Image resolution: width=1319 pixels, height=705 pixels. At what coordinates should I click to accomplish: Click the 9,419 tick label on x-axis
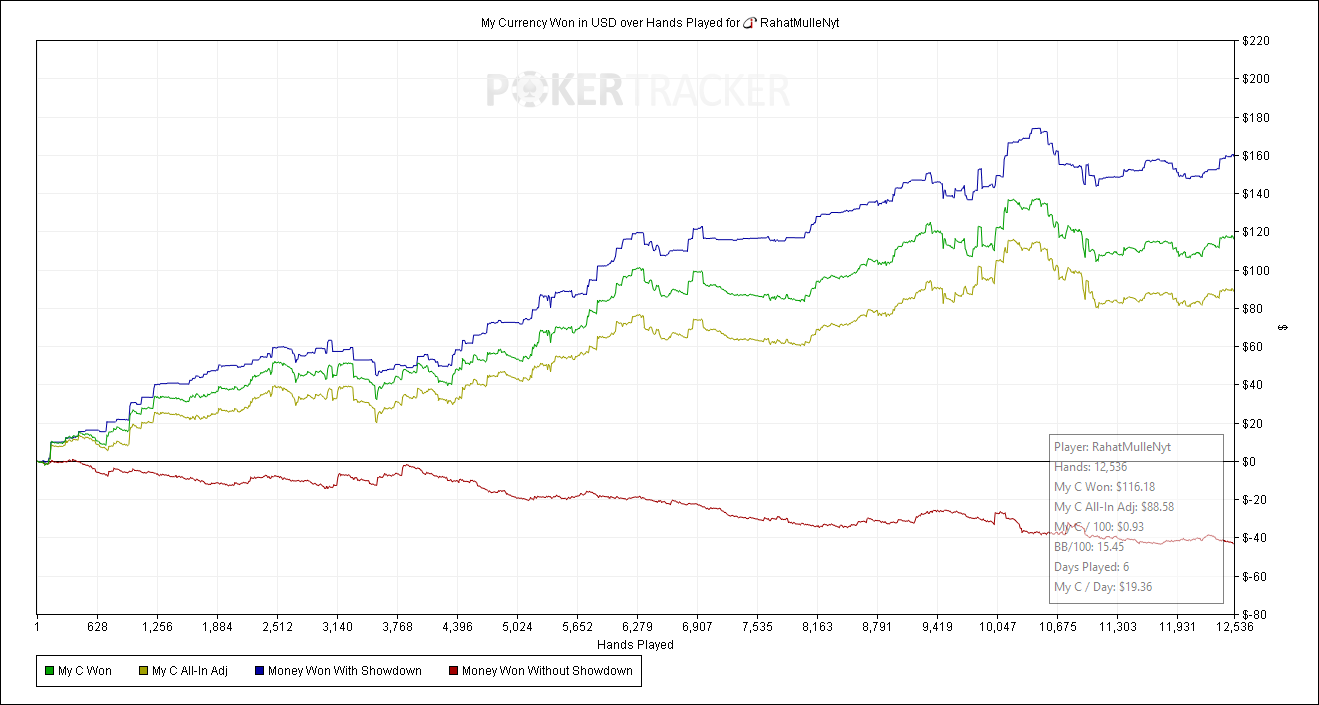[x=937, y=627]
